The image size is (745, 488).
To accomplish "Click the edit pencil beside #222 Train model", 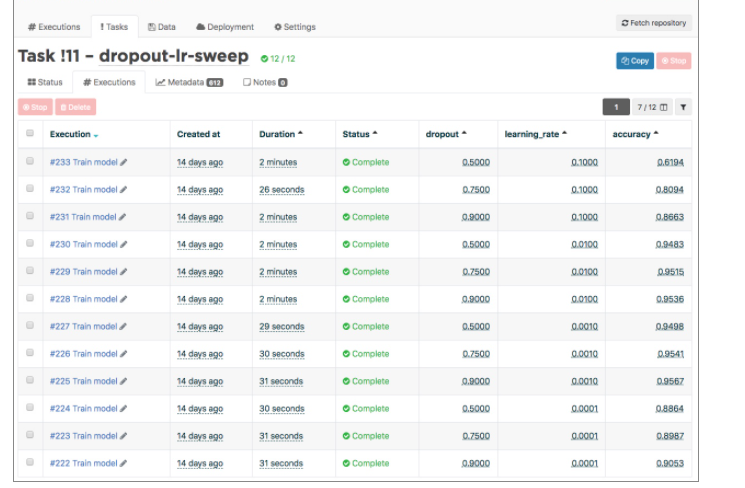I will pyautogui.click(x=124, y=463).
